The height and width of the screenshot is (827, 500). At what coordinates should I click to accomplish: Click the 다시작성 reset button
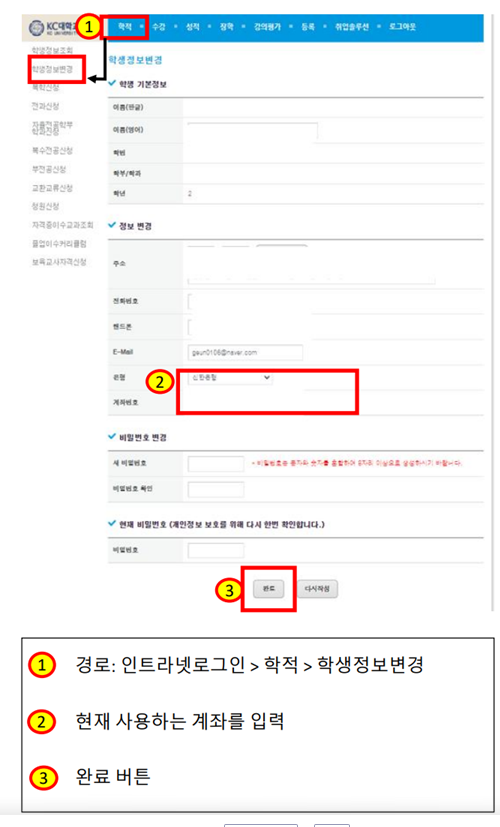coord(318,589)
